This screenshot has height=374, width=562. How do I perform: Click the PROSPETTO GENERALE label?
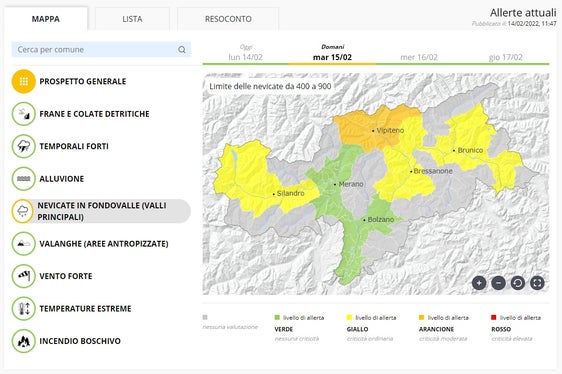83,81
